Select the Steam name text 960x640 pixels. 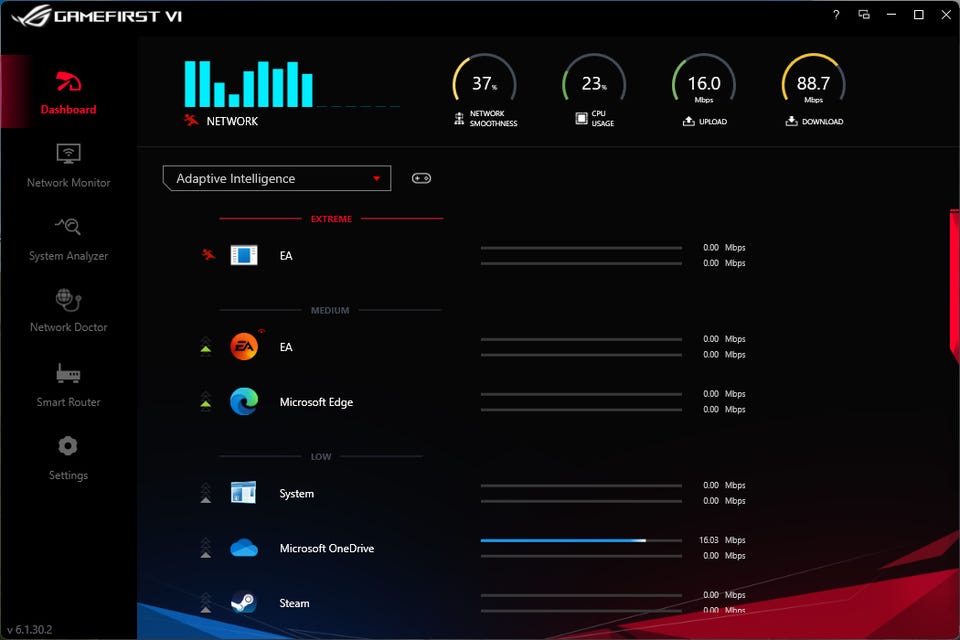click(294, 603)
